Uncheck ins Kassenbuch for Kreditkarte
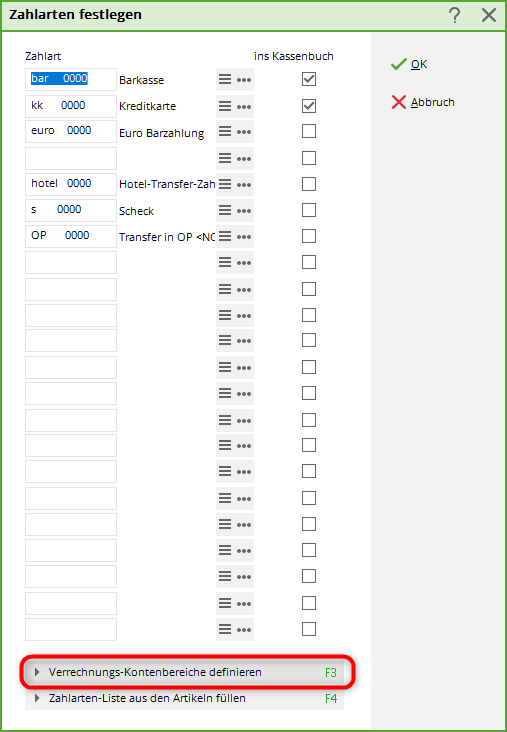 (x=309, y=106)
